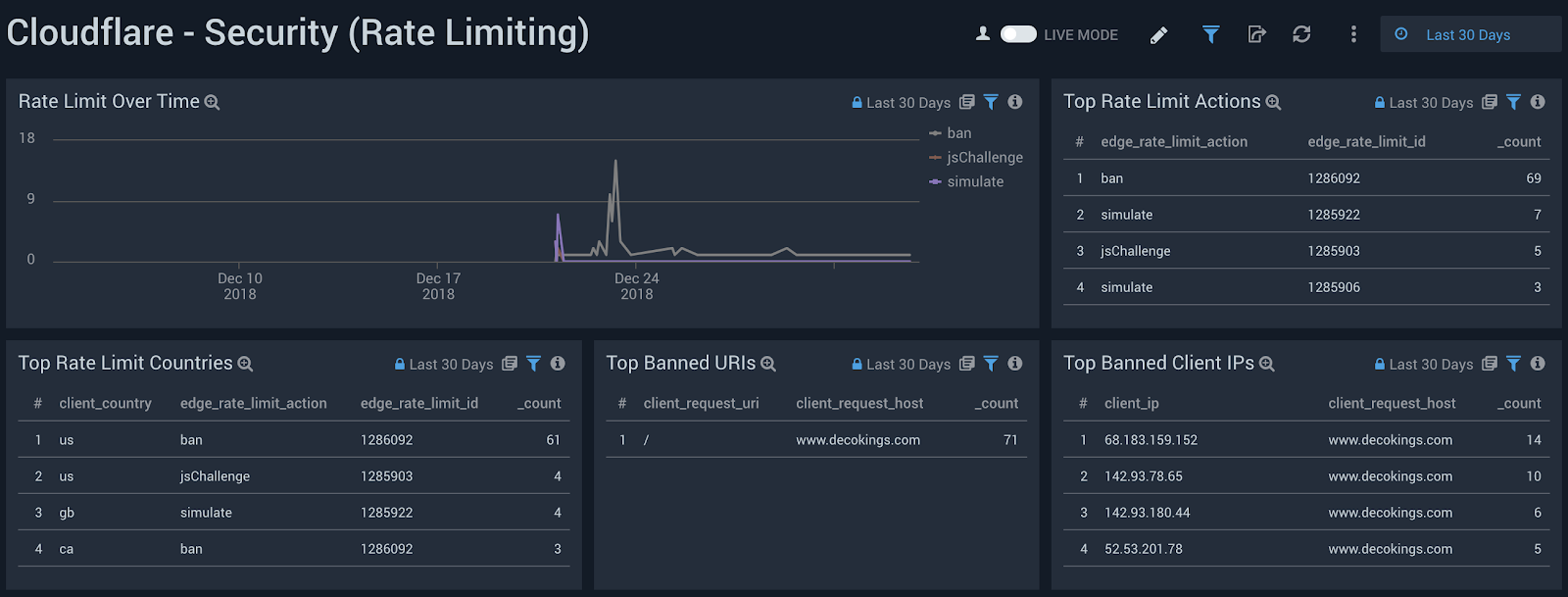
Task: Sort by client_country column header
Action: coord(105,403)
